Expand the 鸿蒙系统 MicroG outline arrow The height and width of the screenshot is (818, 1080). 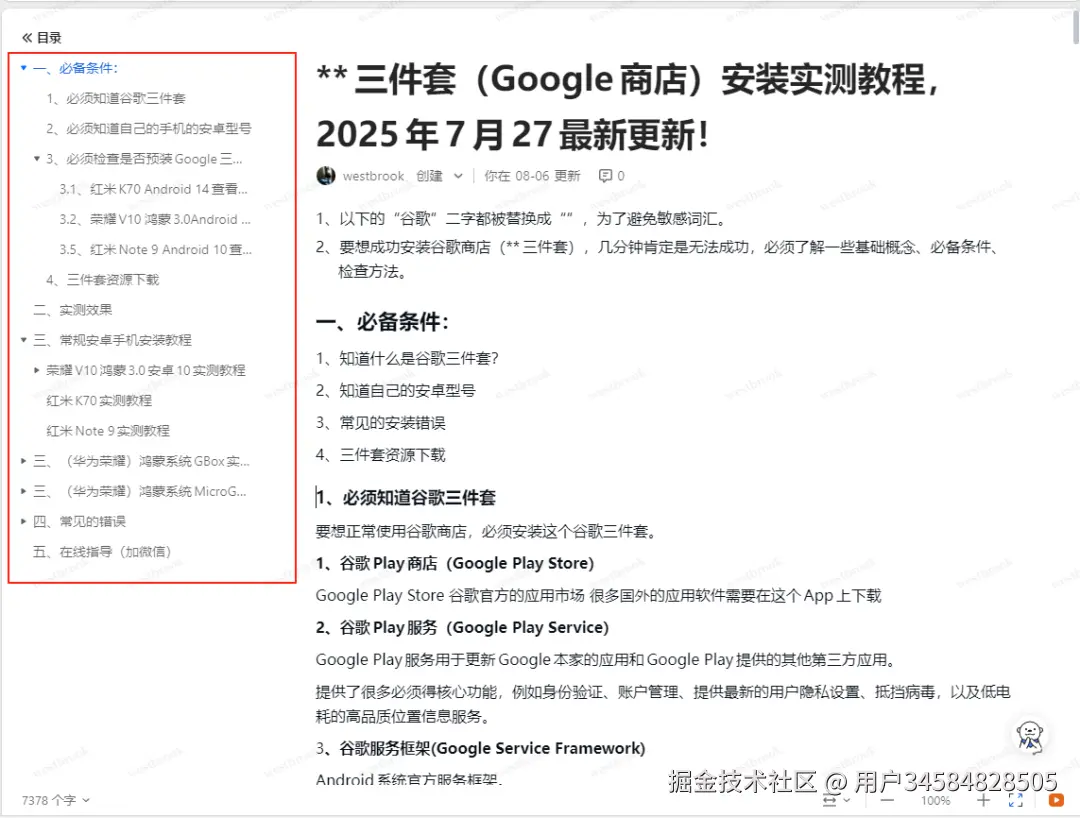tap(23, 492)
